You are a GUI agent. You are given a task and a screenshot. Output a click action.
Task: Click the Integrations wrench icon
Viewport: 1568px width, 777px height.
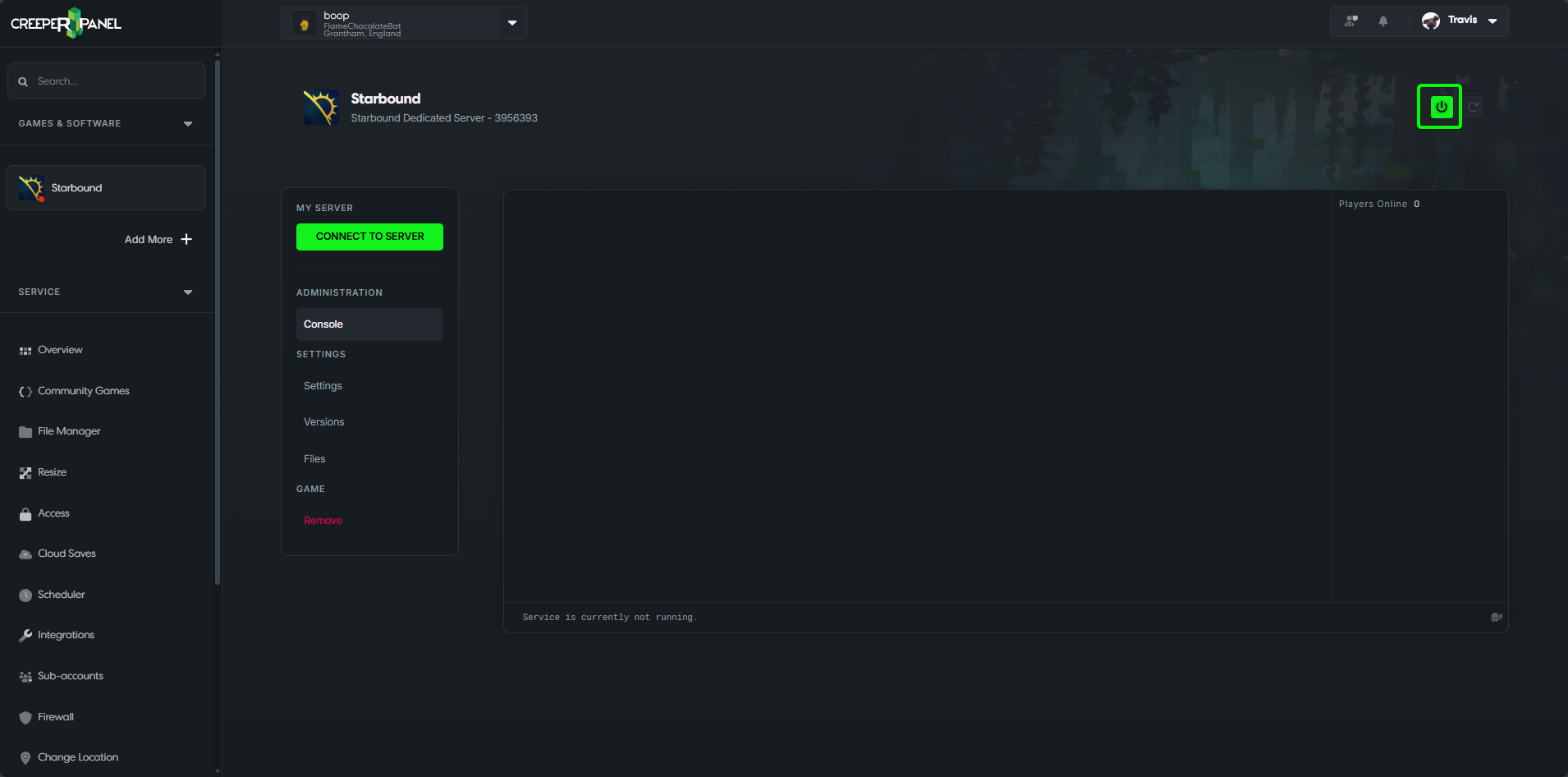(25, 636)
